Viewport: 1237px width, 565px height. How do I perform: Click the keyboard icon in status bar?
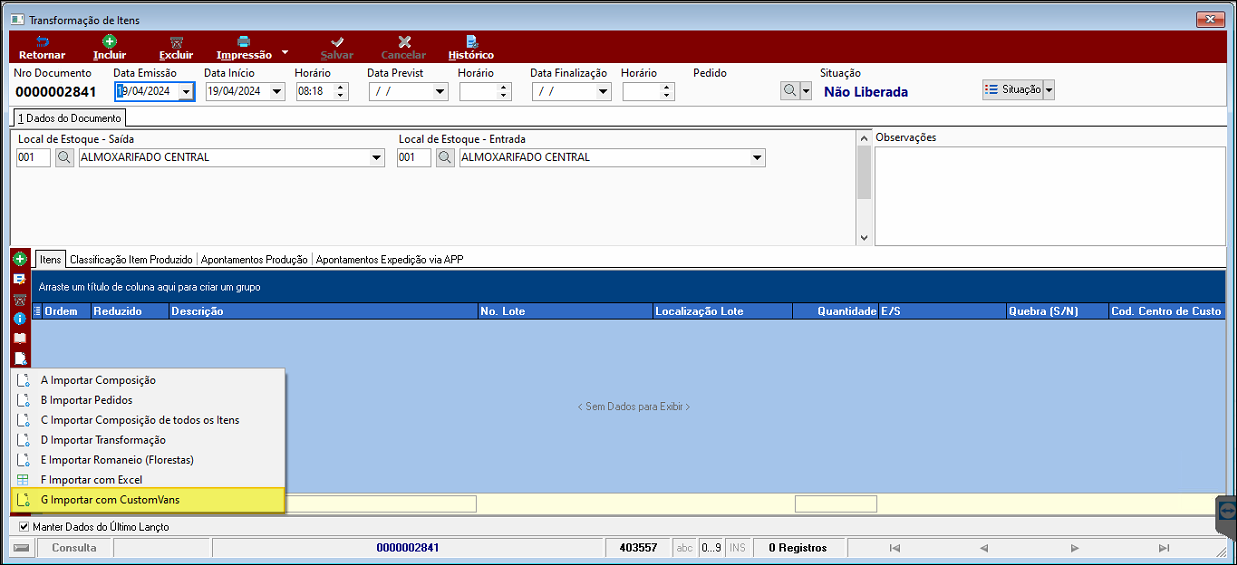point(21,548)
